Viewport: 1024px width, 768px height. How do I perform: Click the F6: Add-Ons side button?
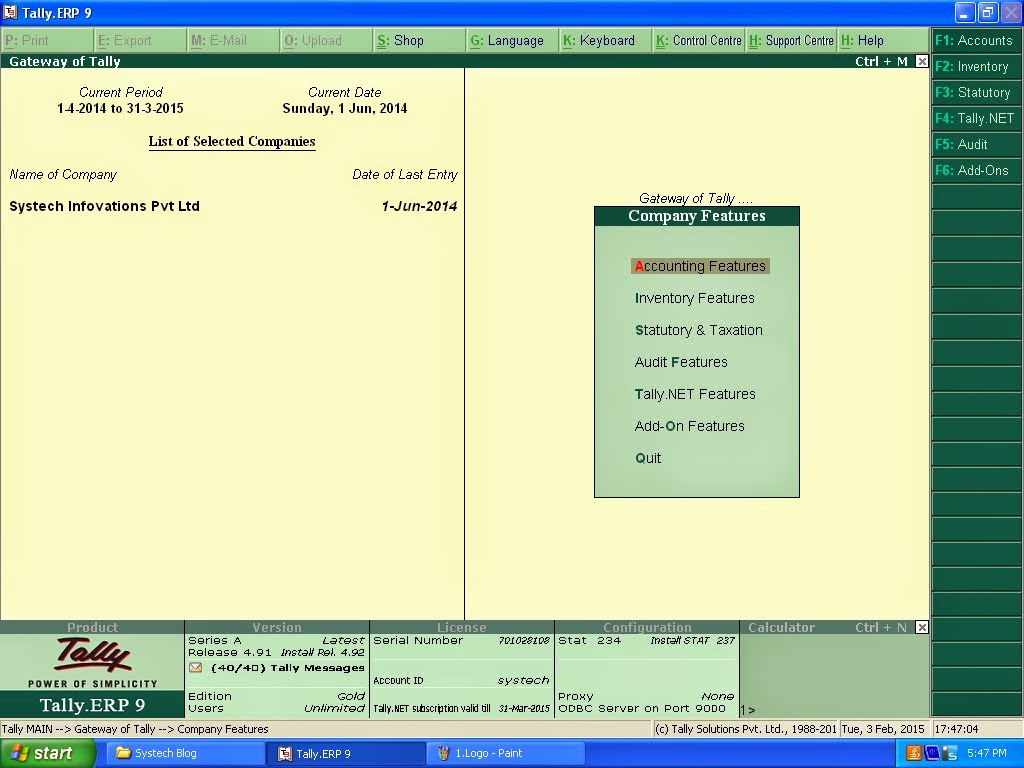(x=976, y=170)
